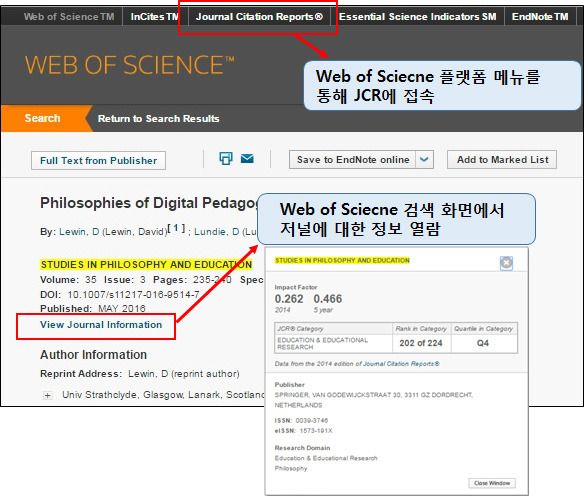Open the Save to EndNote dropdown arrow
This screenshot has height=496, width=584.
tap(424, 160)
